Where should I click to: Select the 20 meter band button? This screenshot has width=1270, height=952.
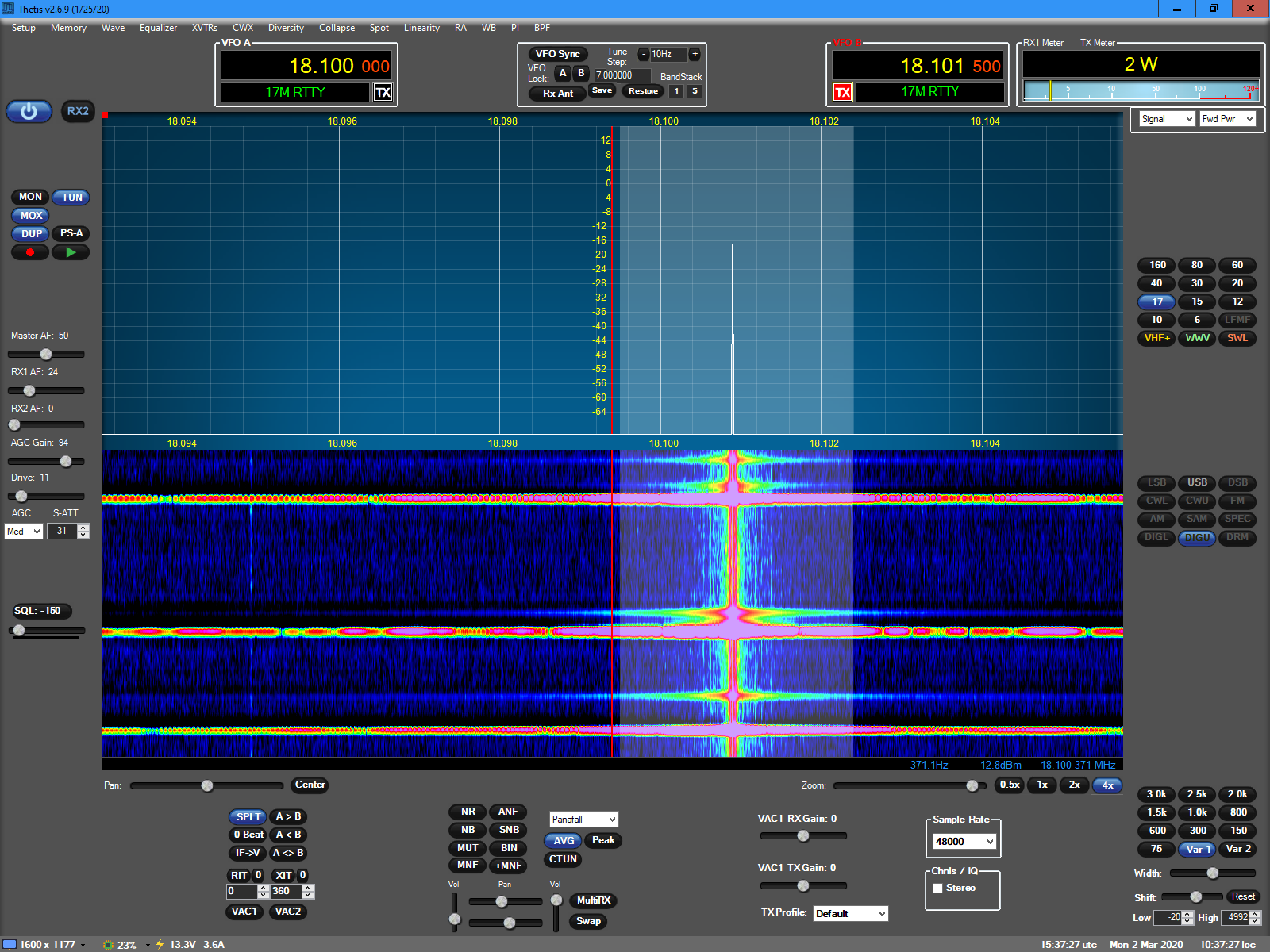pos(1237,283)
